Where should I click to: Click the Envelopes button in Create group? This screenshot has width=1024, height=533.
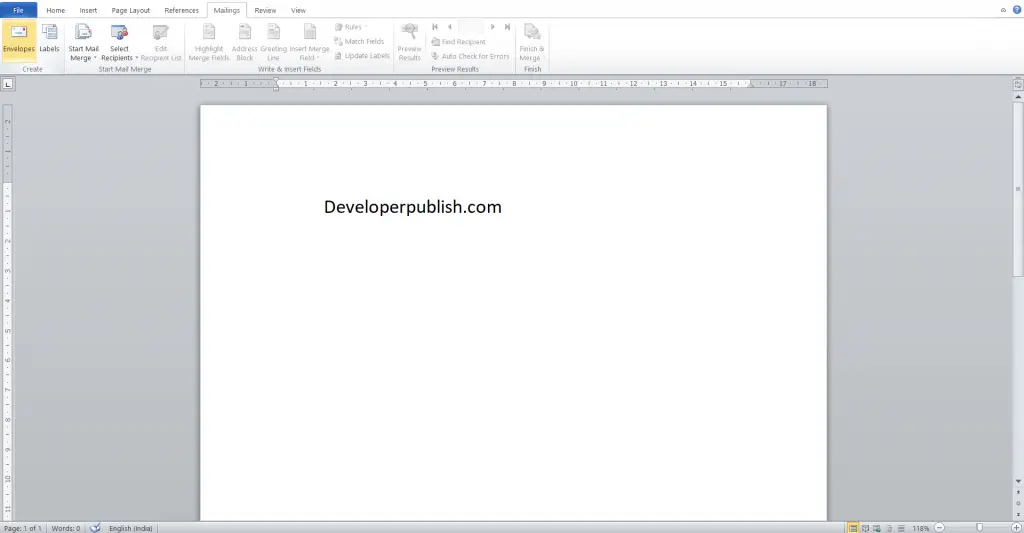(x=19, y=40)
